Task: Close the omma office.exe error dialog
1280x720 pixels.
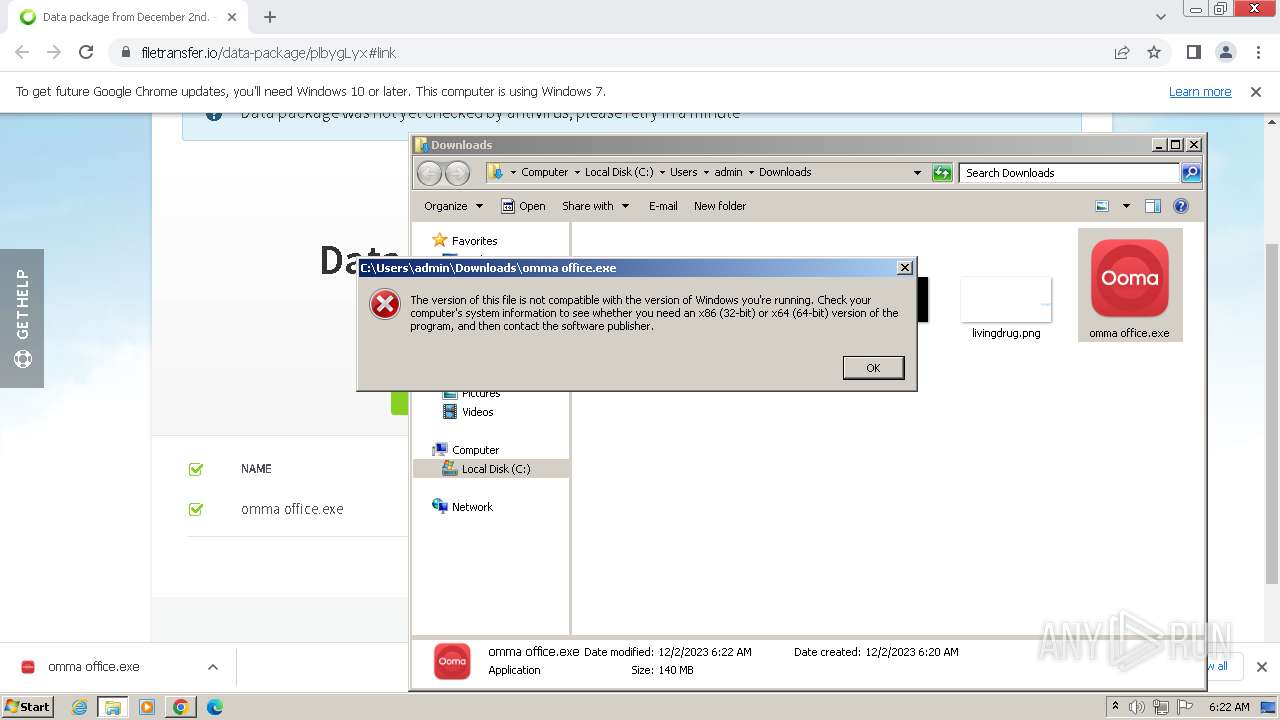Action: 905,267
